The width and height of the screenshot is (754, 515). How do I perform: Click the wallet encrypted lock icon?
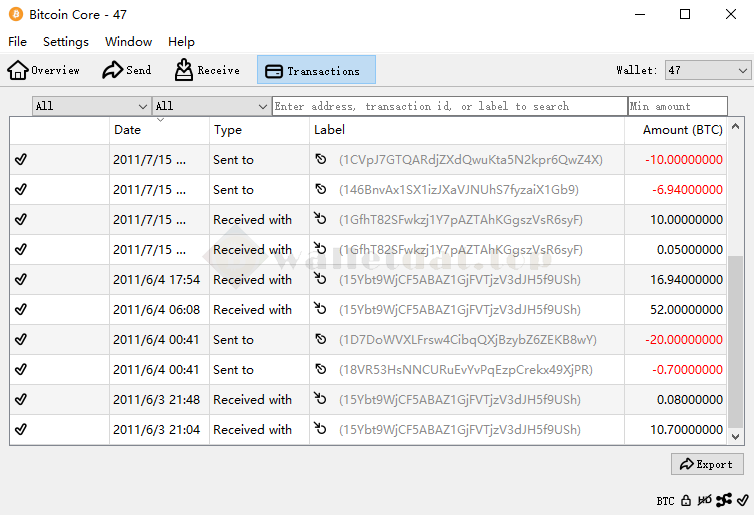(x=686, y=500)
